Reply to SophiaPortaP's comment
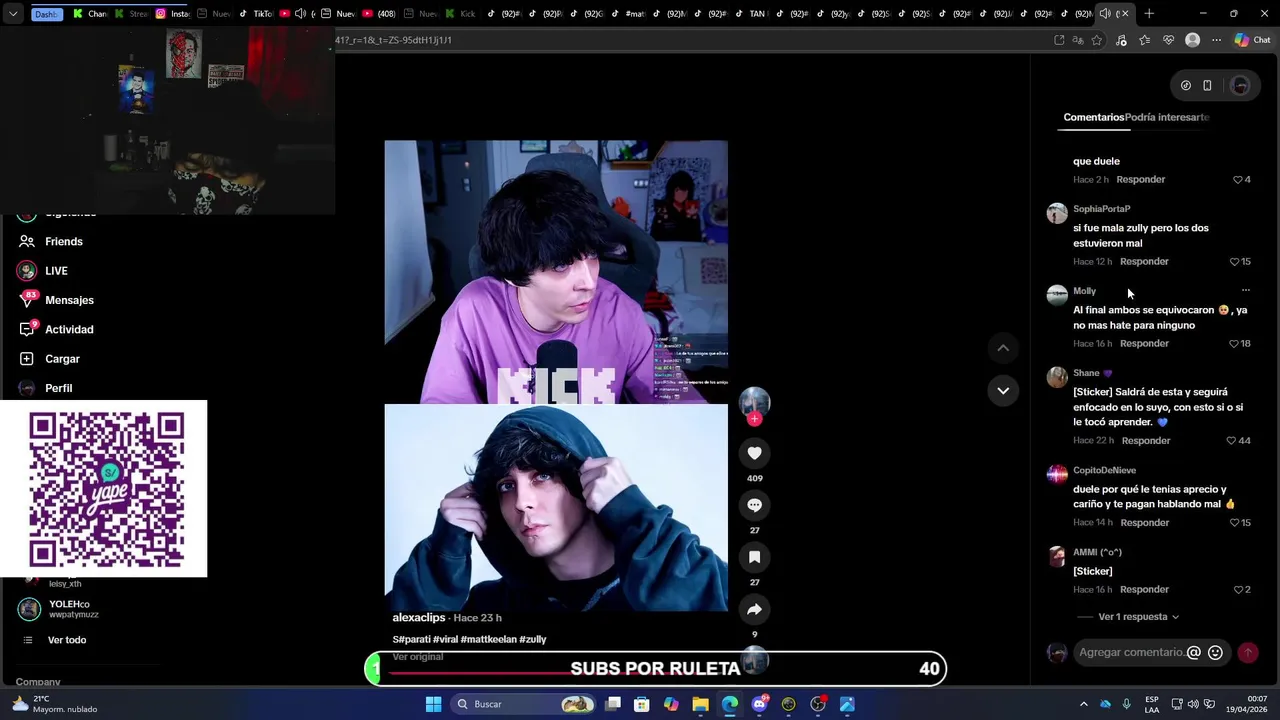 coord(1144,261)
